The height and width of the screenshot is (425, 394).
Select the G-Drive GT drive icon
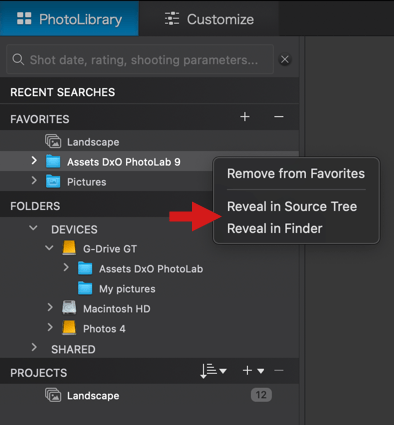coord(69,249)
